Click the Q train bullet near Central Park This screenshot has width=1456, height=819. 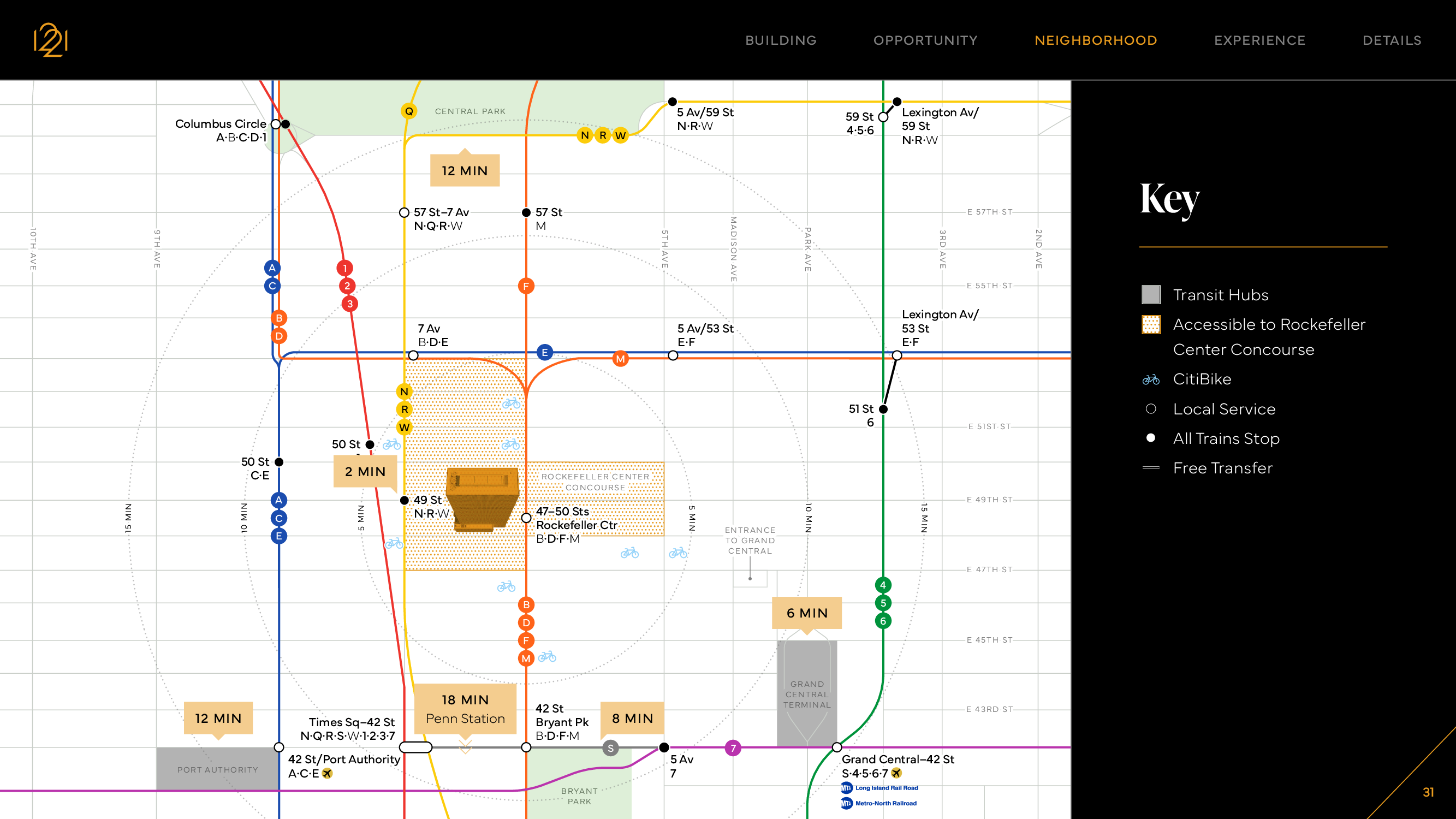409,111
